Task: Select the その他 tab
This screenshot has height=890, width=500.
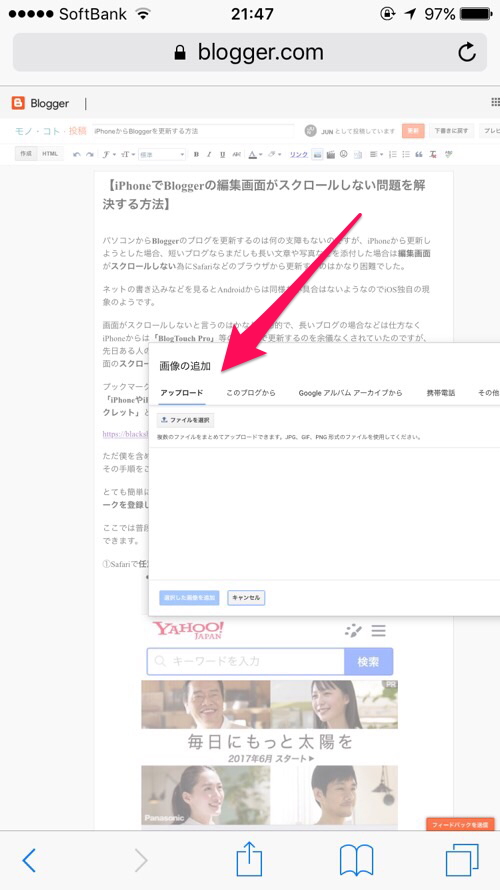Action: pos(489,393)
